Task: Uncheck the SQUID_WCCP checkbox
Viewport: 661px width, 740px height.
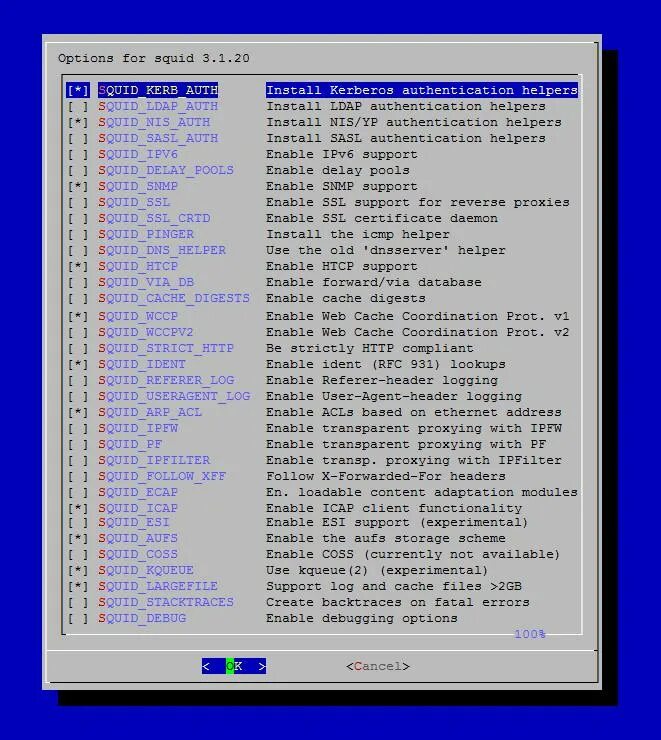Action: pos(78,317)
